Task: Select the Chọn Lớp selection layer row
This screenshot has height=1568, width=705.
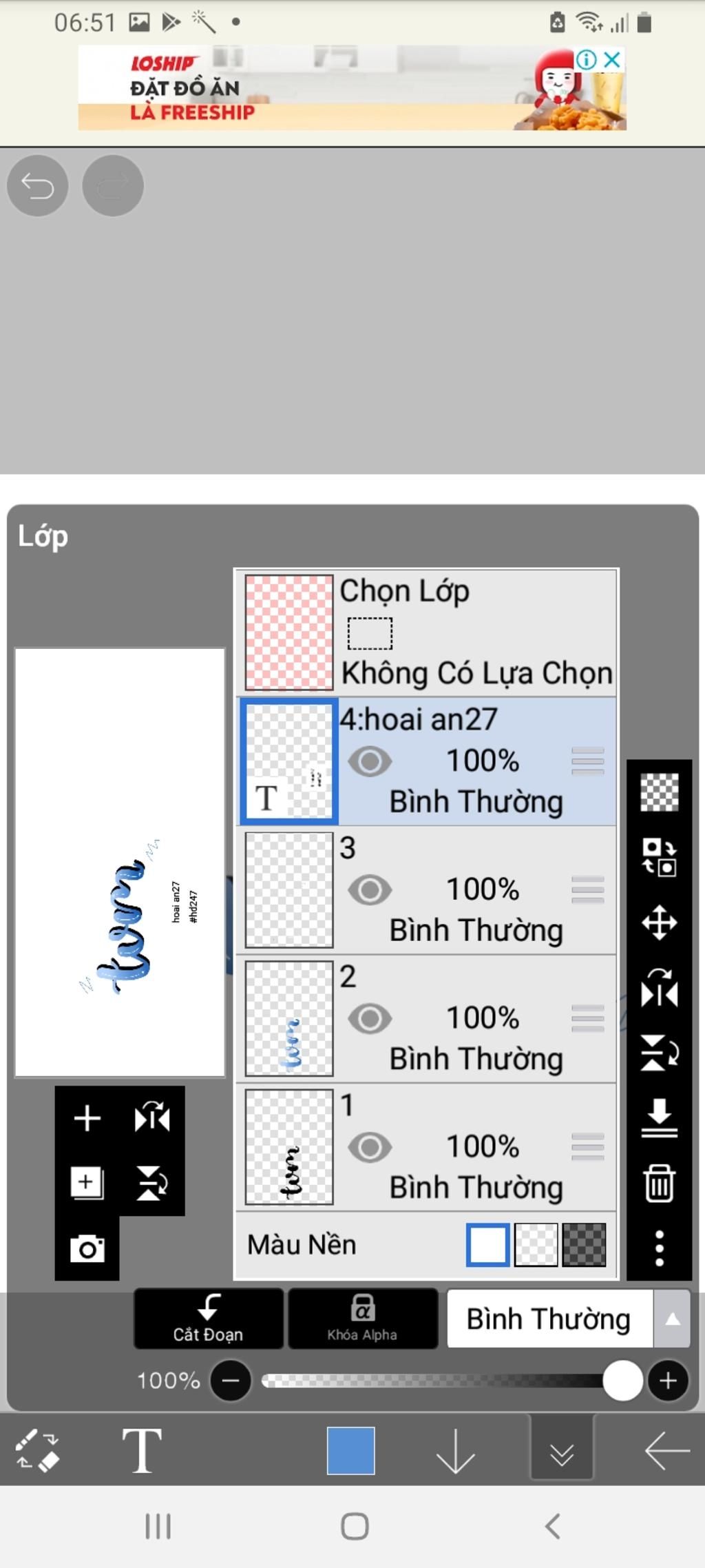Action: [x=425, y=632]
